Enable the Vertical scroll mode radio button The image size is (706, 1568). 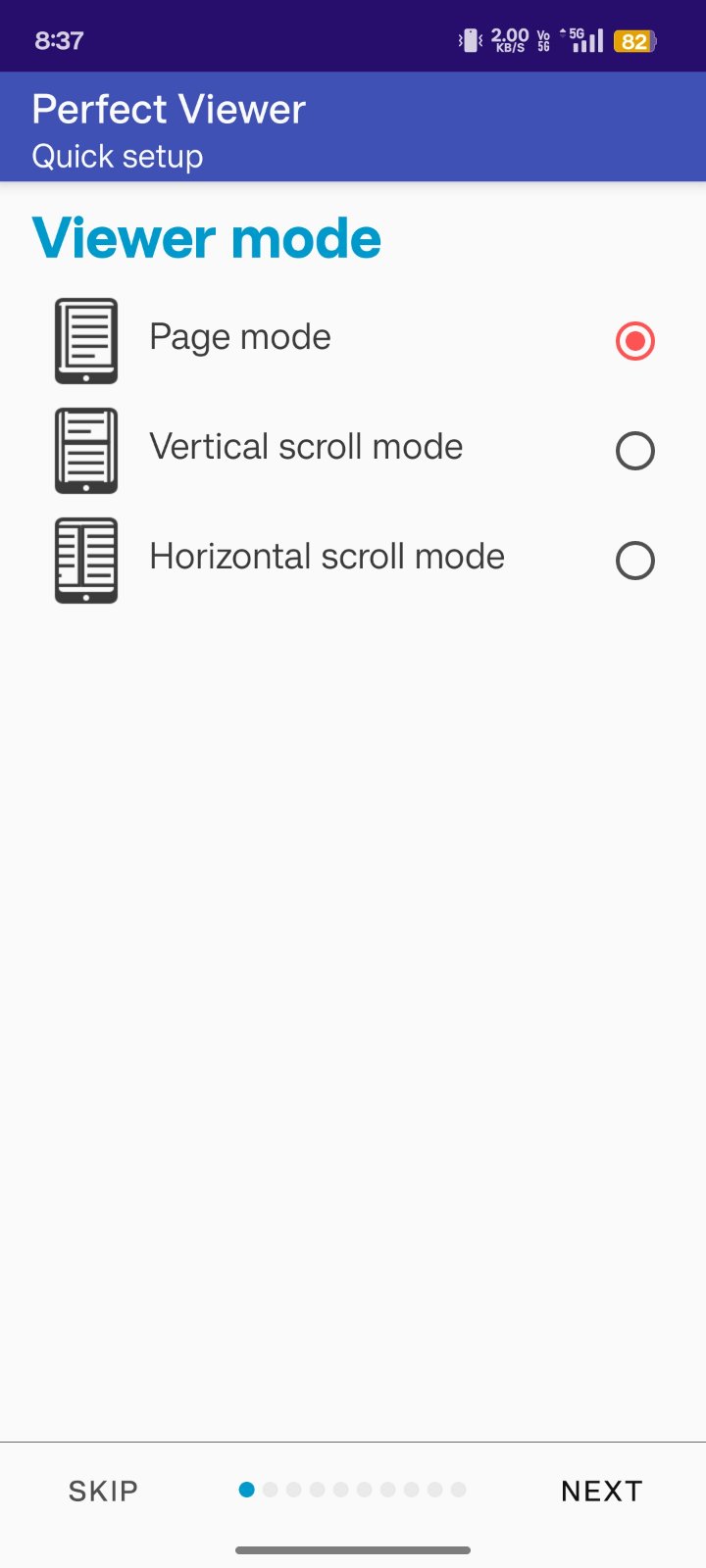pos(634,451)
